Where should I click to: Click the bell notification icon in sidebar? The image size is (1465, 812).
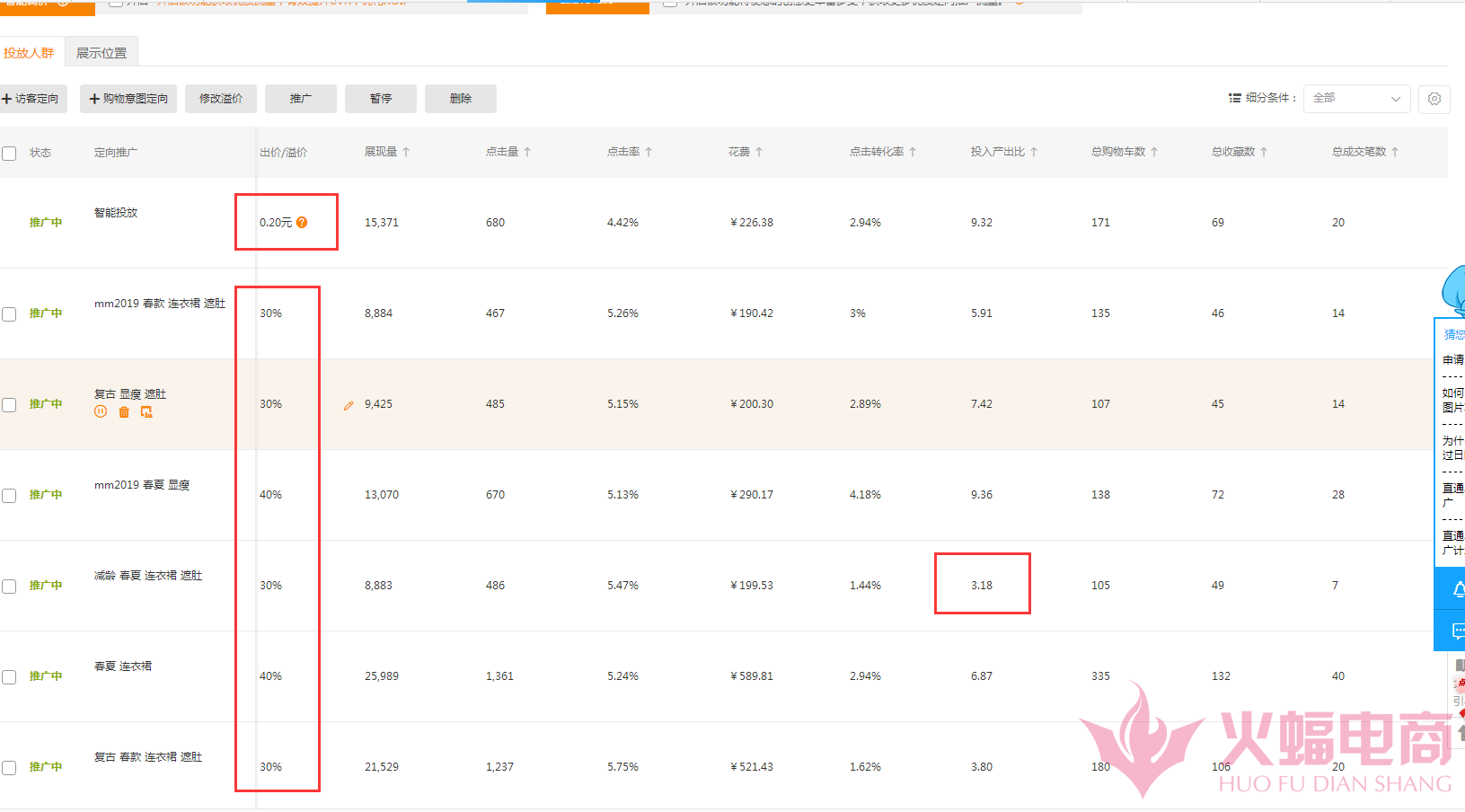(x=1457, y=589)
